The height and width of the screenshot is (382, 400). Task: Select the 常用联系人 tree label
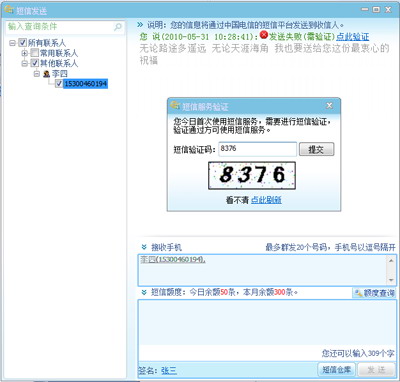click(59, 53)
